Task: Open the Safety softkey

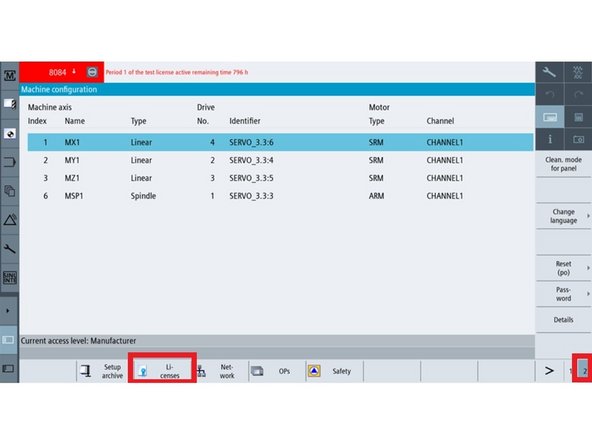Action: tap(335, 371)
